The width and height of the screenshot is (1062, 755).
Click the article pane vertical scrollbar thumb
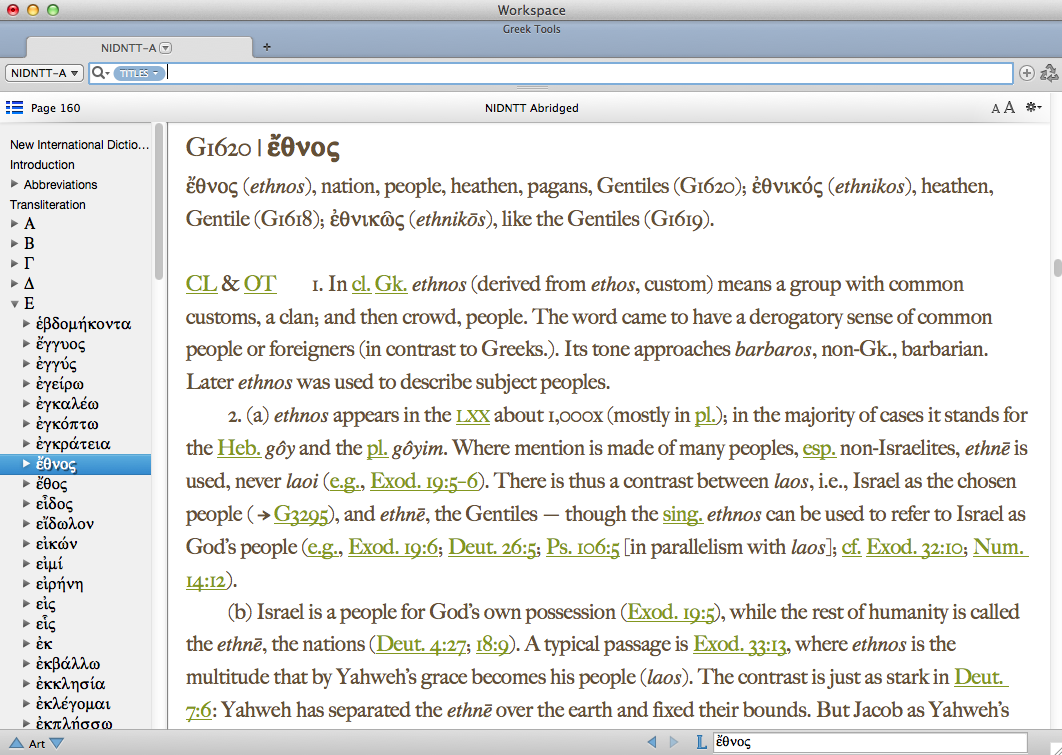[1057, 268]
